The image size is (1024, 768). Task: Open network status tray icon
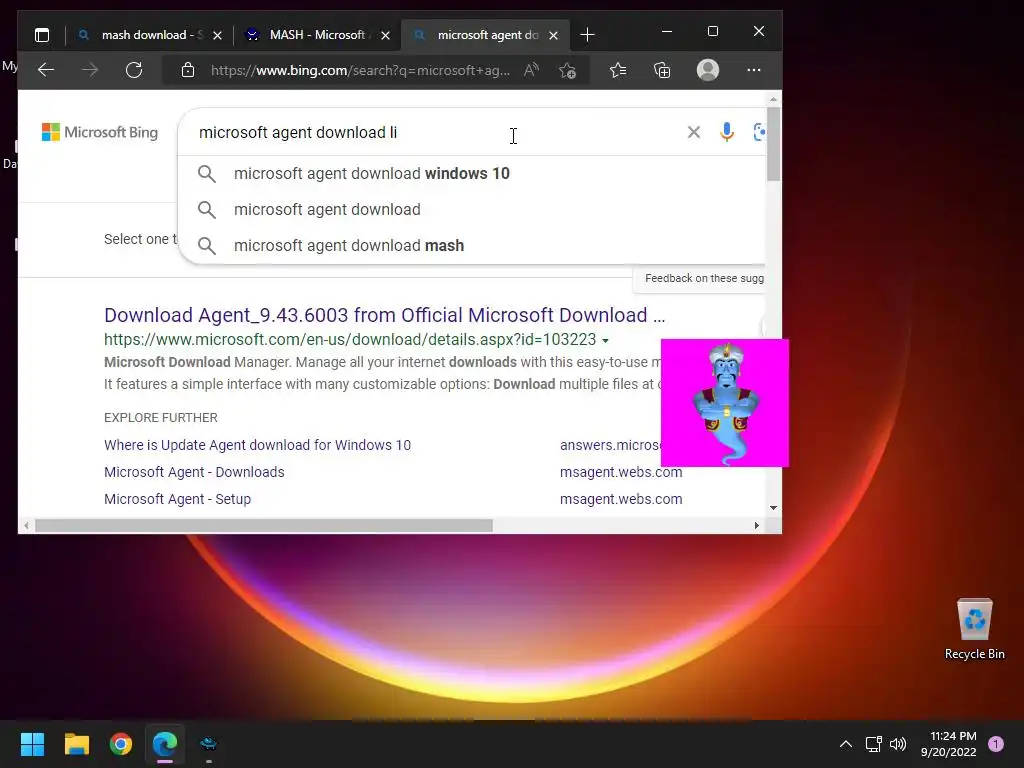[873, 744]
